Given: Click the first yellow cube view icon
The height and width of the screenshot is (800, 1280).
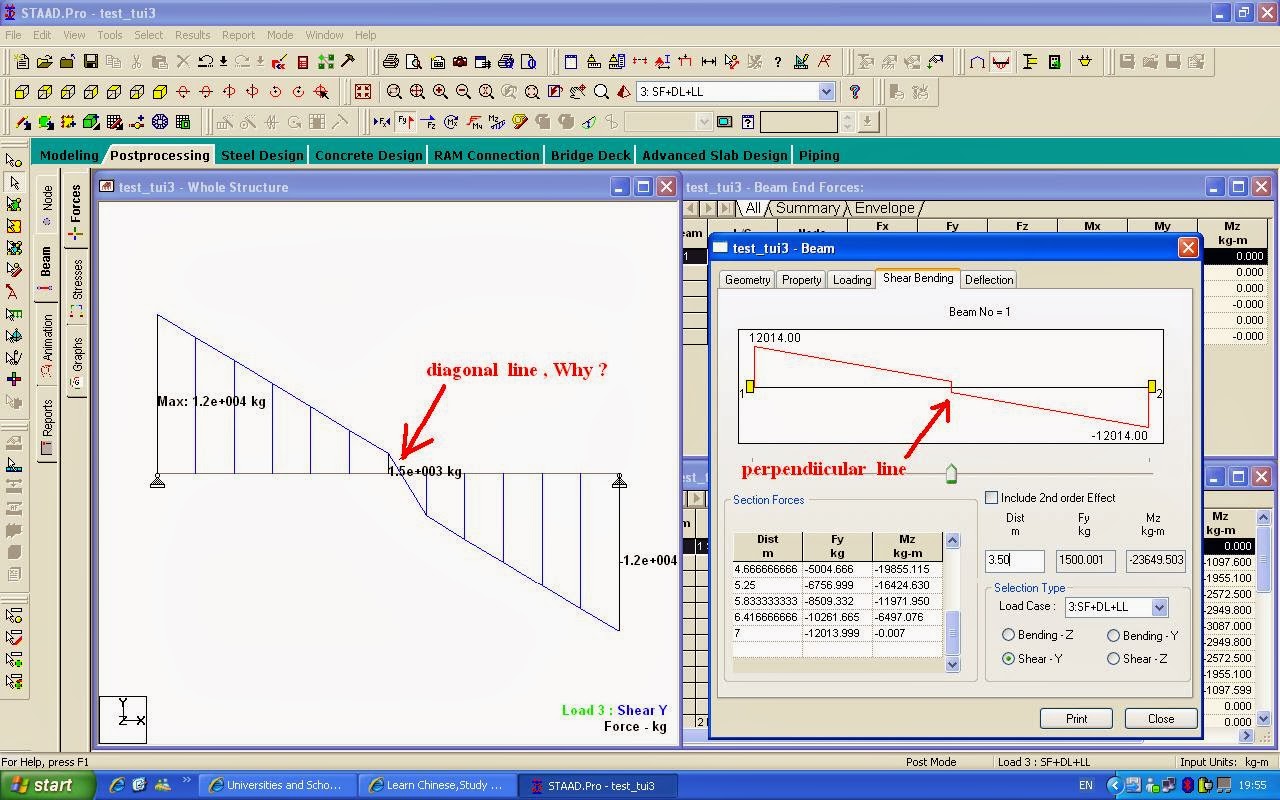Looking at the screenshot, I should click(x=22, y=92).
